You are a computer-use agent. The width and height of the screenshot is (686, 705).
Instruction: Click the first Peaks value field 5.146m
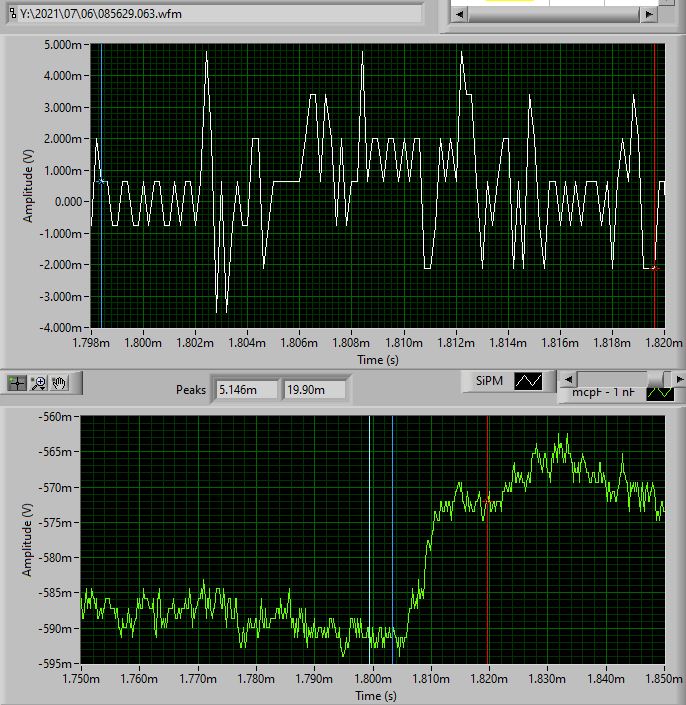tap(246, 389)
